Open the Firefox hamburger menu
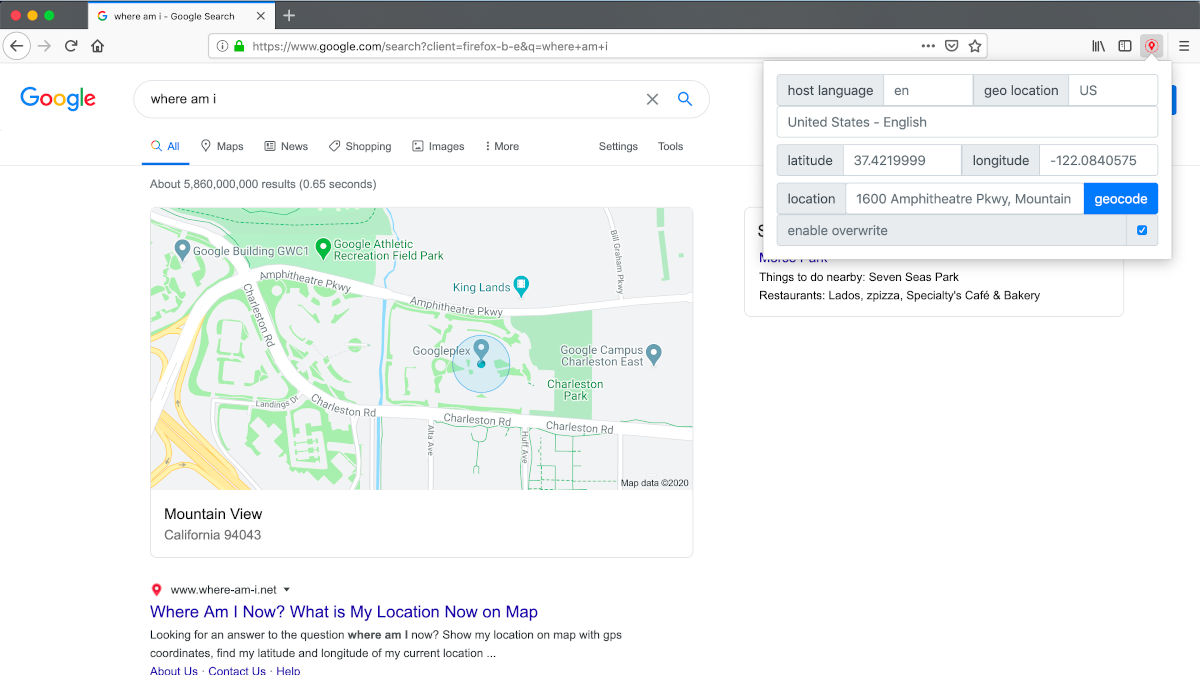 pos(1183,46)
